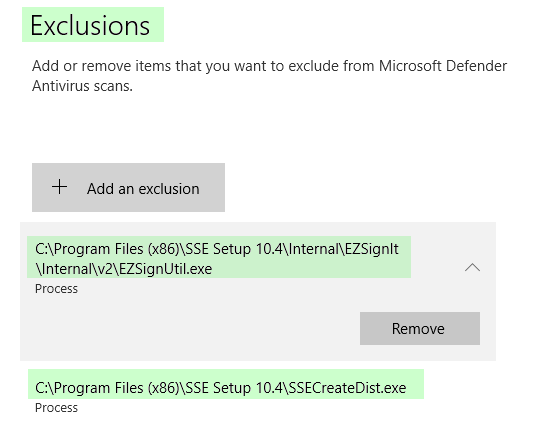The width and height of the screenshot is (533, 434).
Task: Click the first line of the EZSignIt path
Action: pos(217,249)
